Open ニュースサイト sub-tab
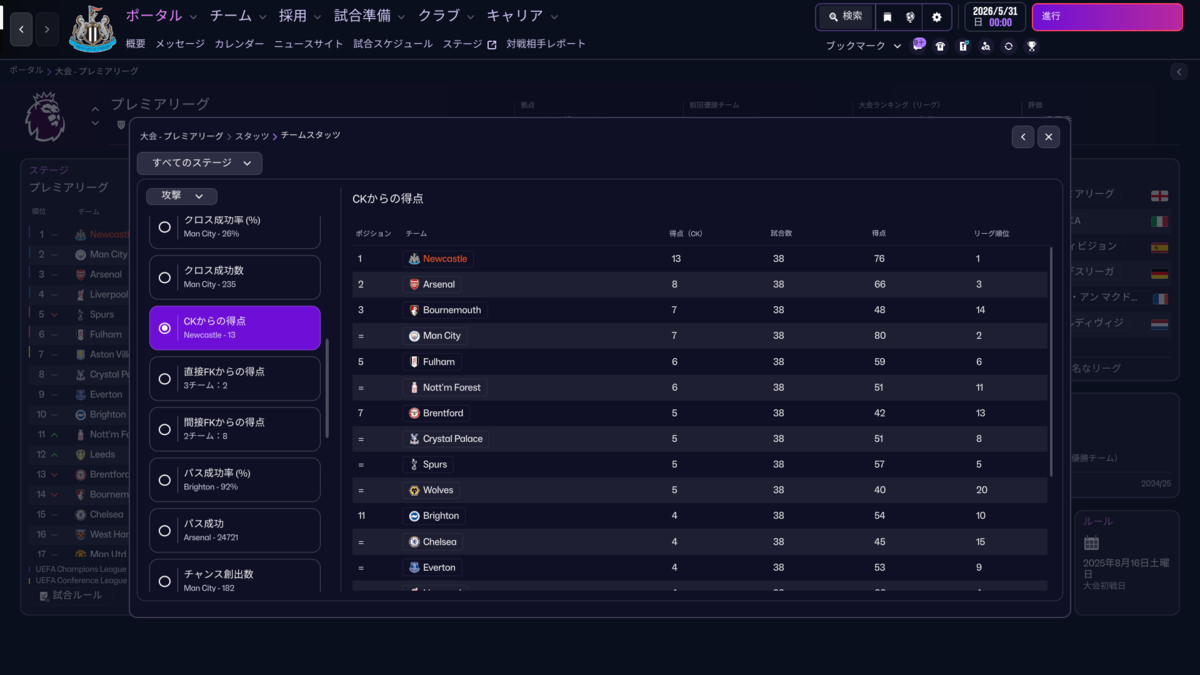The height and width of the screenshot is (675, 1200). pos(308,44)
